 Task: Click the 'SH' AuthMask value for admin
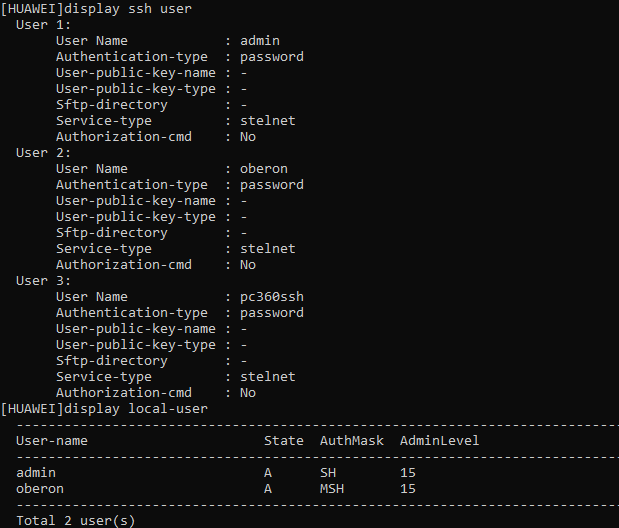pos(328,473)
